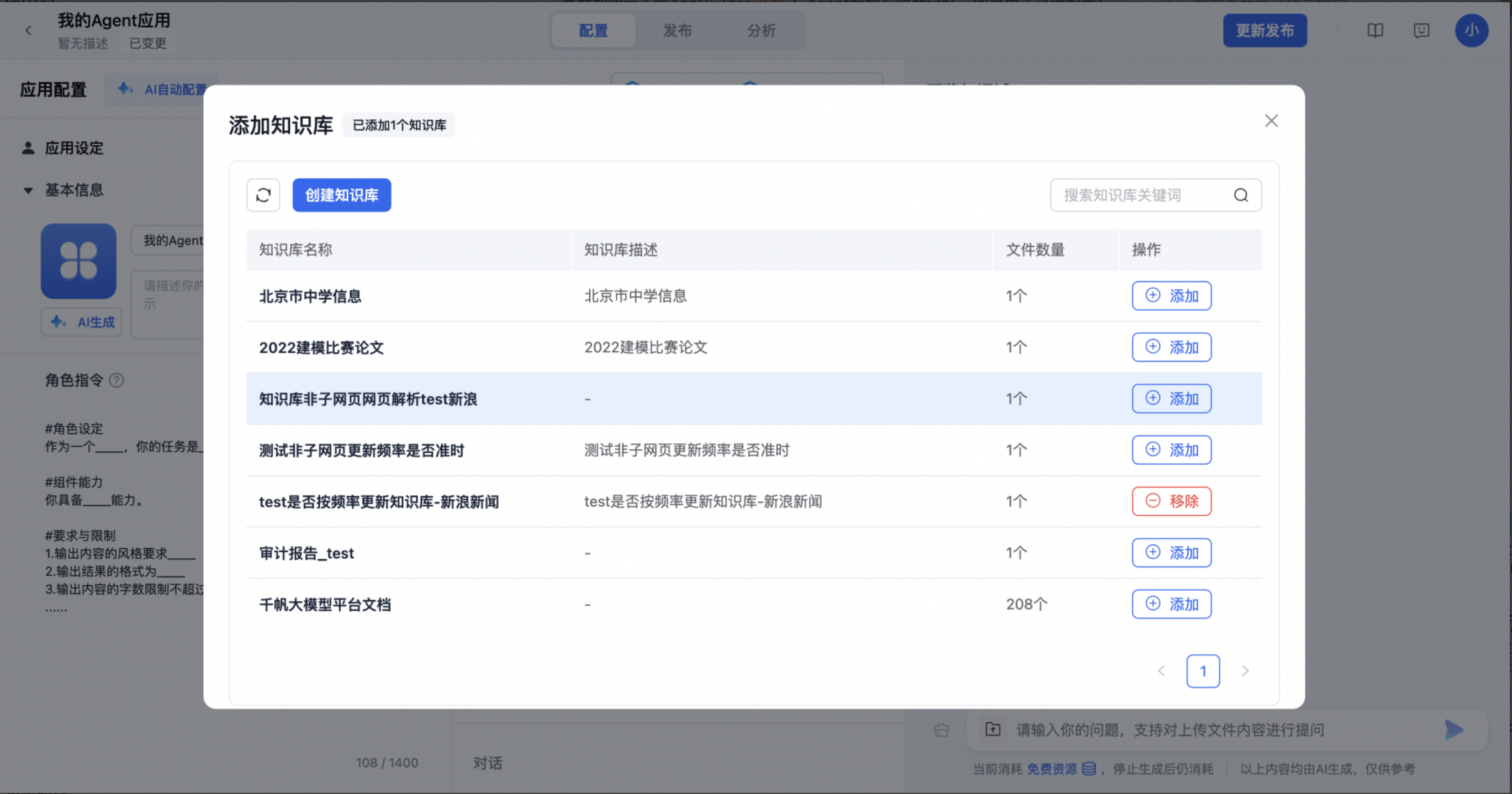
Task: Select page 1 in pagination
Action: pos(1203,671)
